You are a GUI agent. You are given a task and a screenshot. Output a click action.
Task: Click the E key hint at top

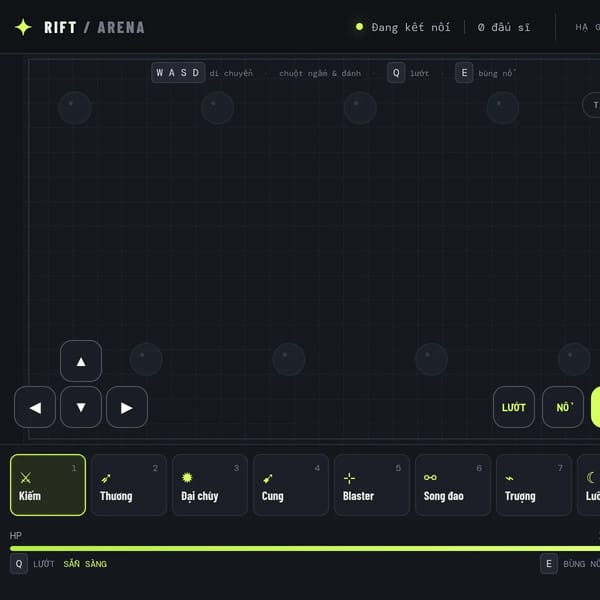tap(464, 73)
